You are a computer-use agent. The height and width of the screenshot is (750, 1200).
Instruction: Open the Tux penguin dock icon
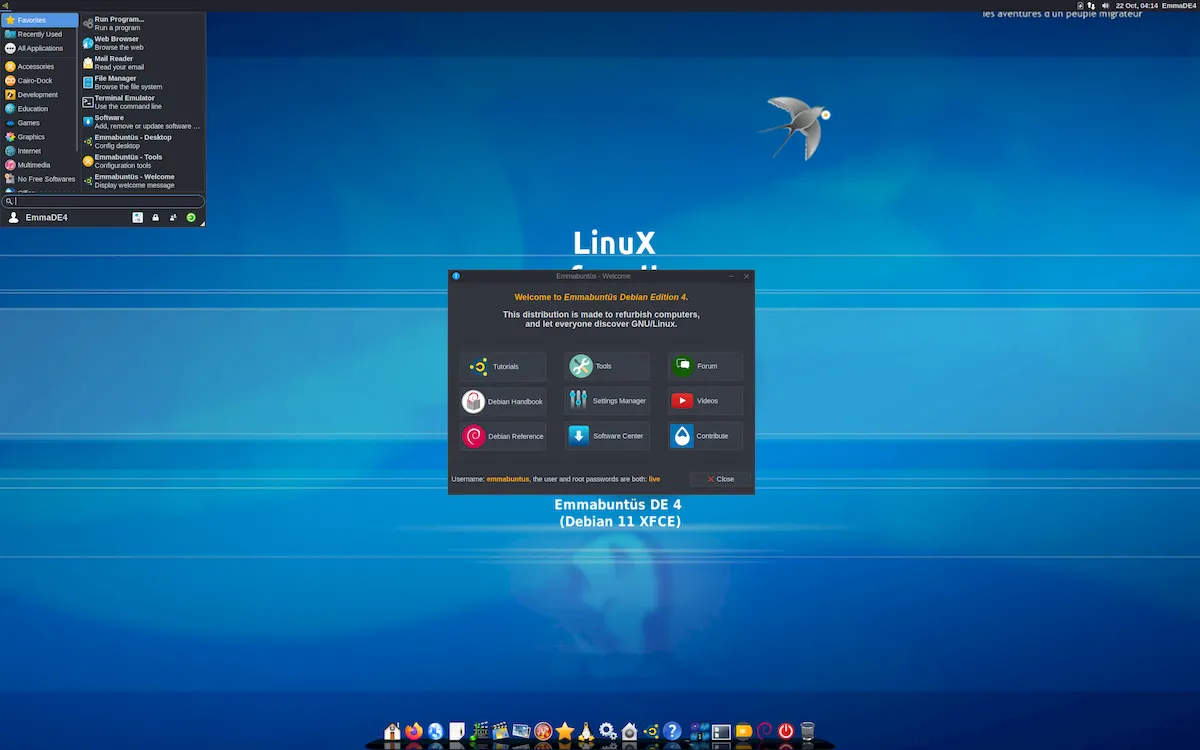click(586, 732)
